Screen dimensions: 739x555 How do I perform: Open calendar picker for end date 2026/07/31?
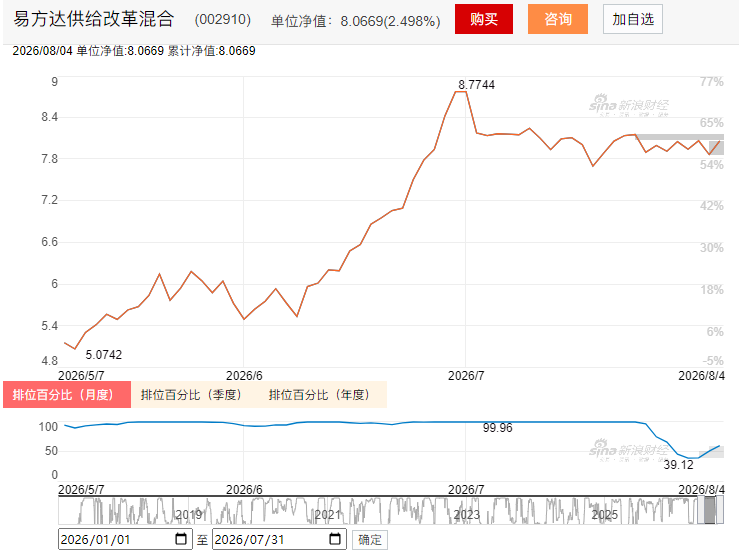tap(335, 539)
